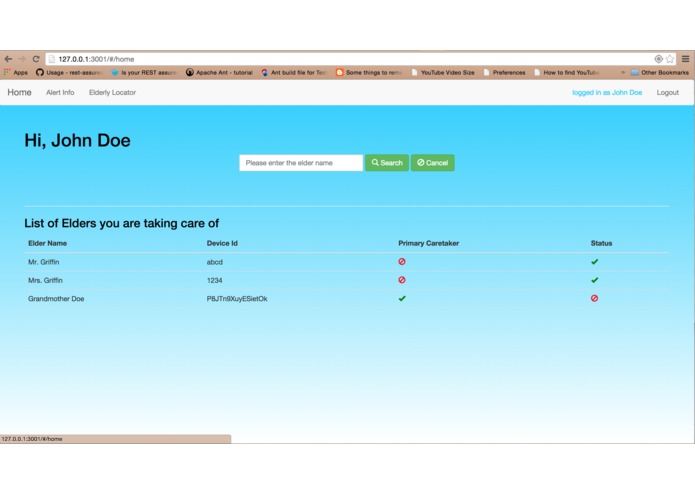Click 'List of Elders you are taking care of' heading
Viewport: 695px width, 494px height.
121,223
